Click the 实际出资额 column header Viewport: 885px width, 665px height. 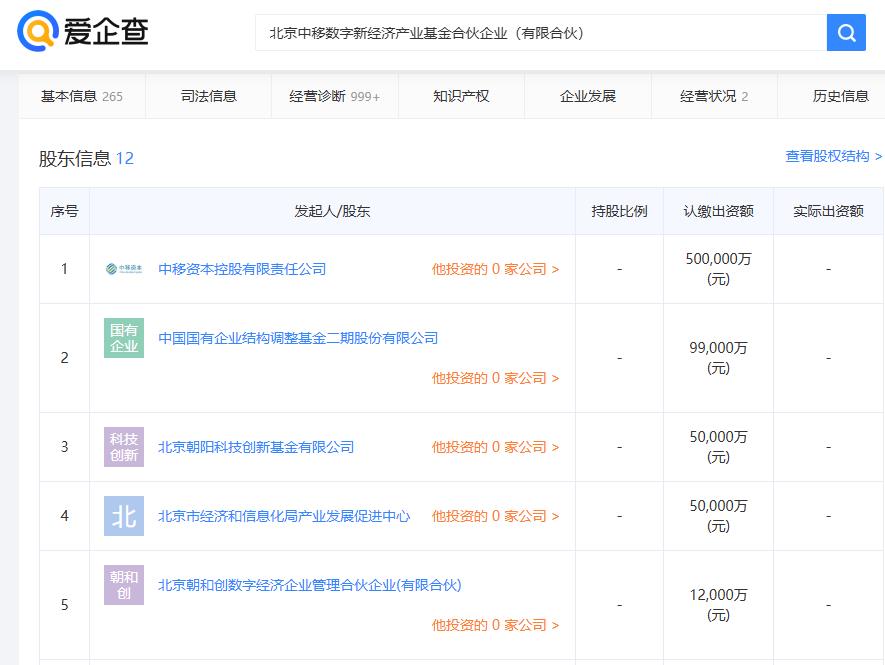[x=828, y=211]
